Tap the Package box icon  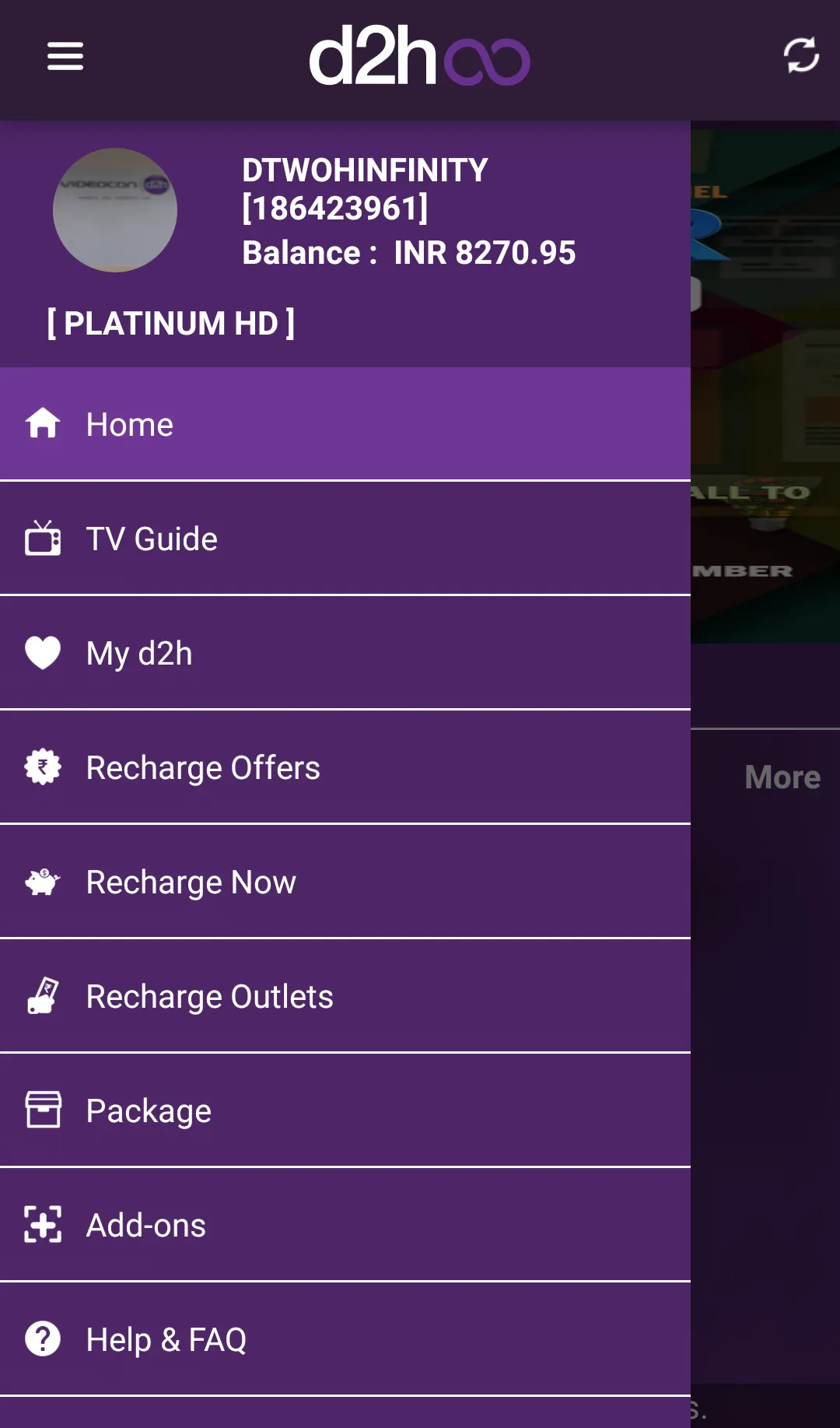(x=43, y=1110)
